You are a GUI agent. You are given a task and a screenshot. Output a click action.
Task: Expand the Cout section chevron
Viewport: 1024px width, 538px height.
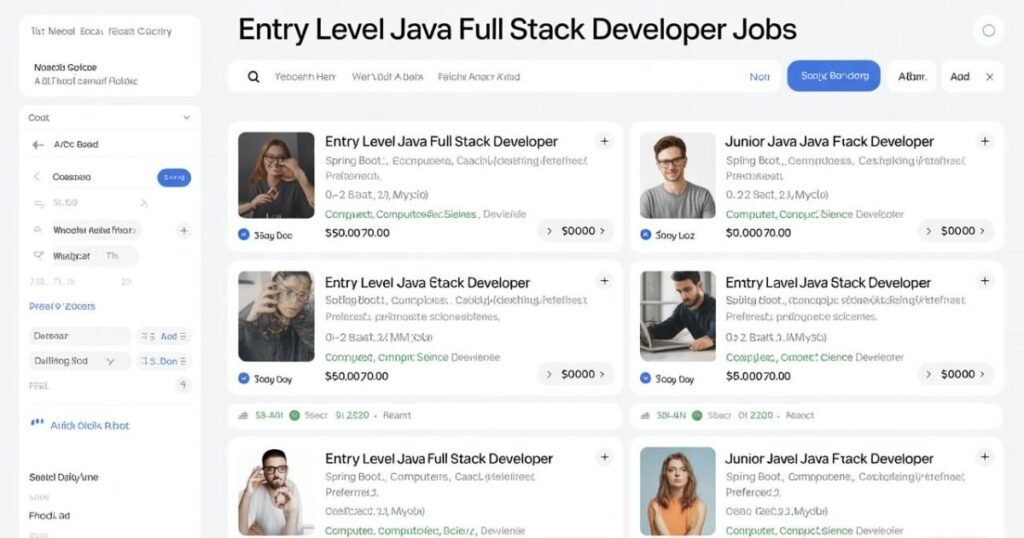[x=186, y=118]
